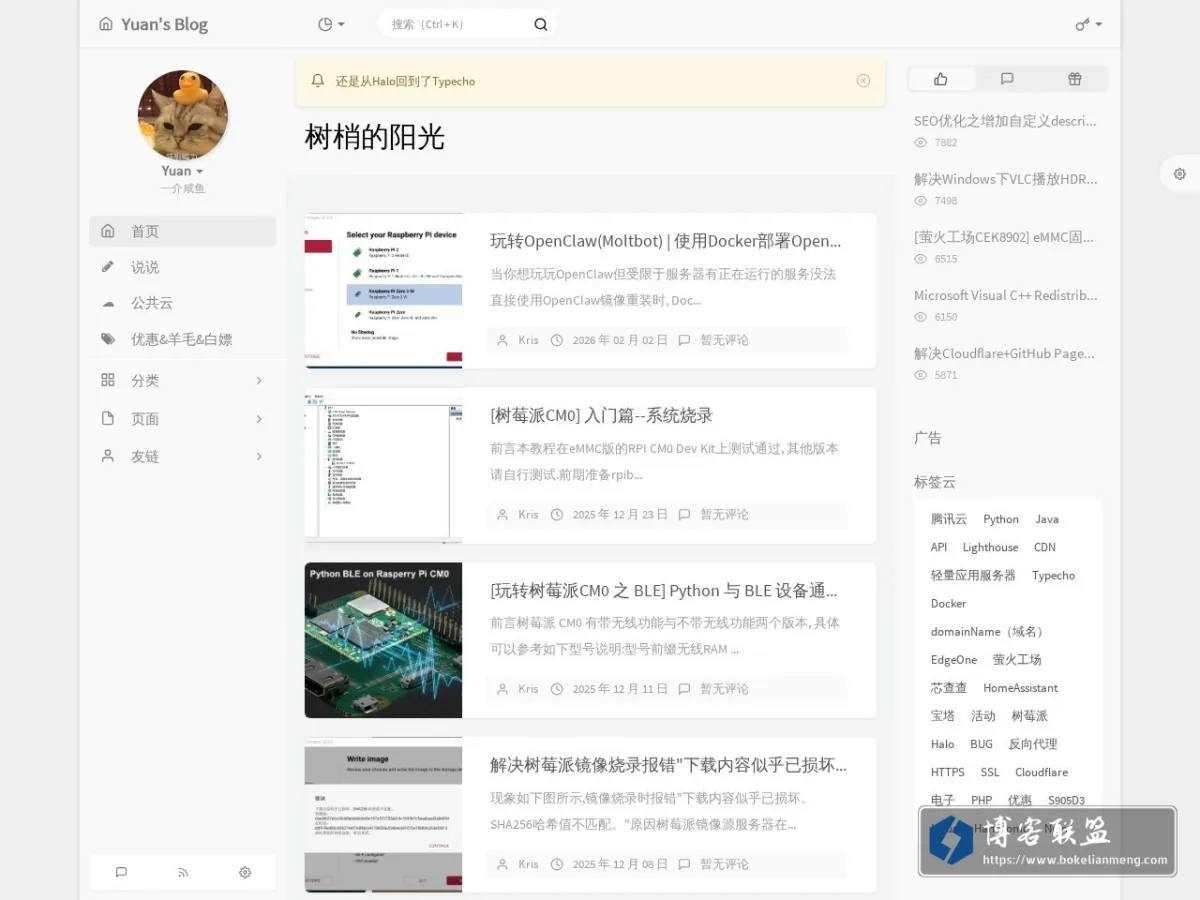1200x900 pixels.
Task: Click the 友链 person icon
Action: 108,456
